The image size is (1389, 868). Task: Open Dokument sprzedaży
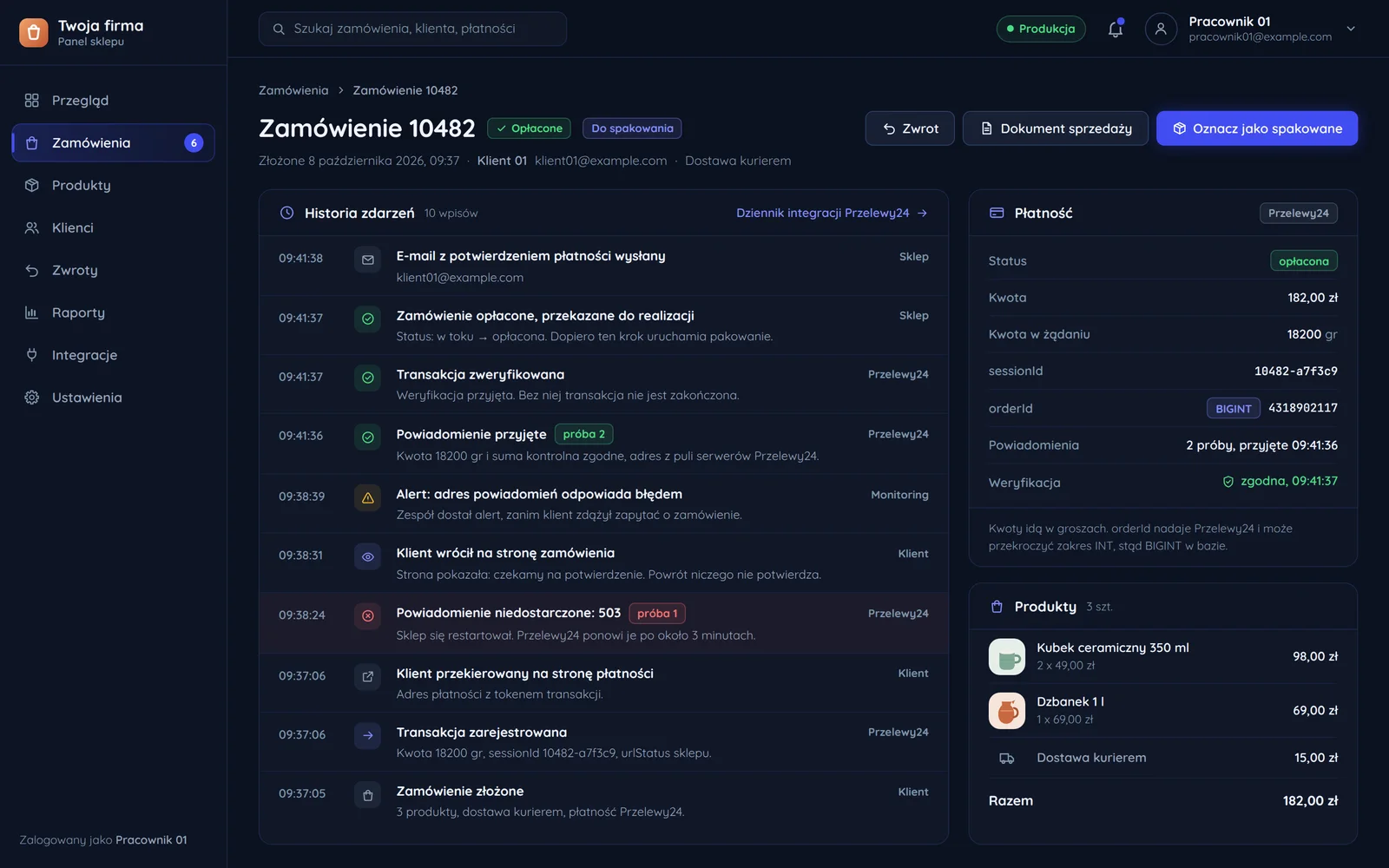coord(1056,128)
